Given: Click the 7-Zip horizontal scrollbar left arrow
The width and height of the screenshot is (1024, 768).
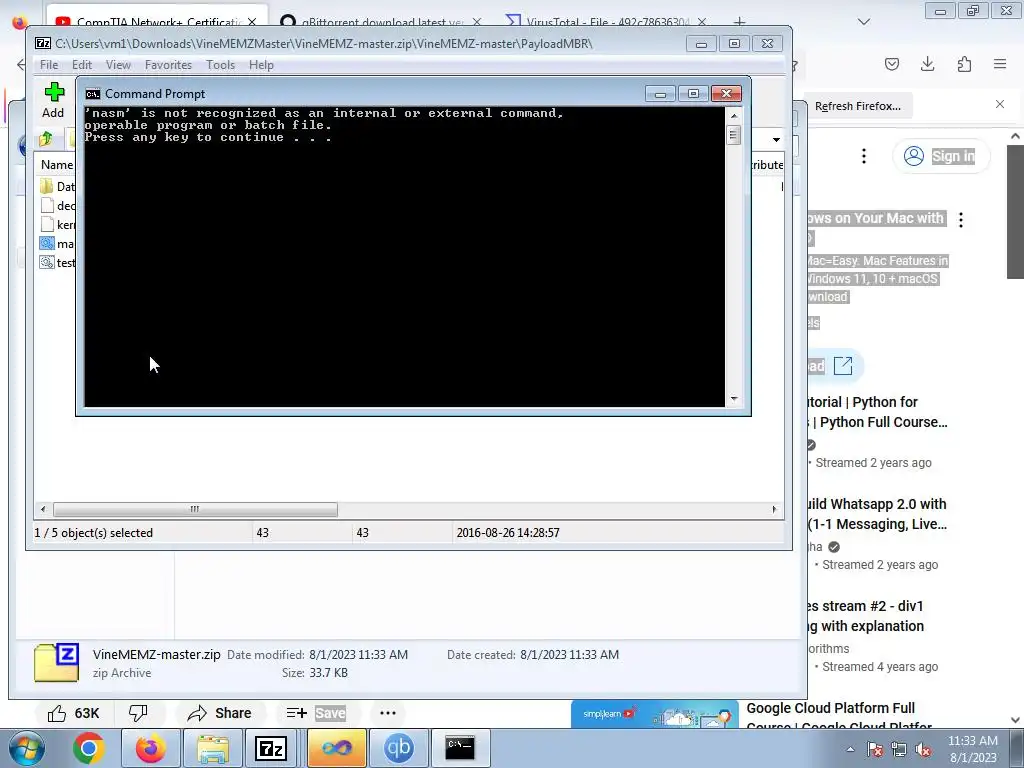Looking at the screenshot, I should pos(43,509).
